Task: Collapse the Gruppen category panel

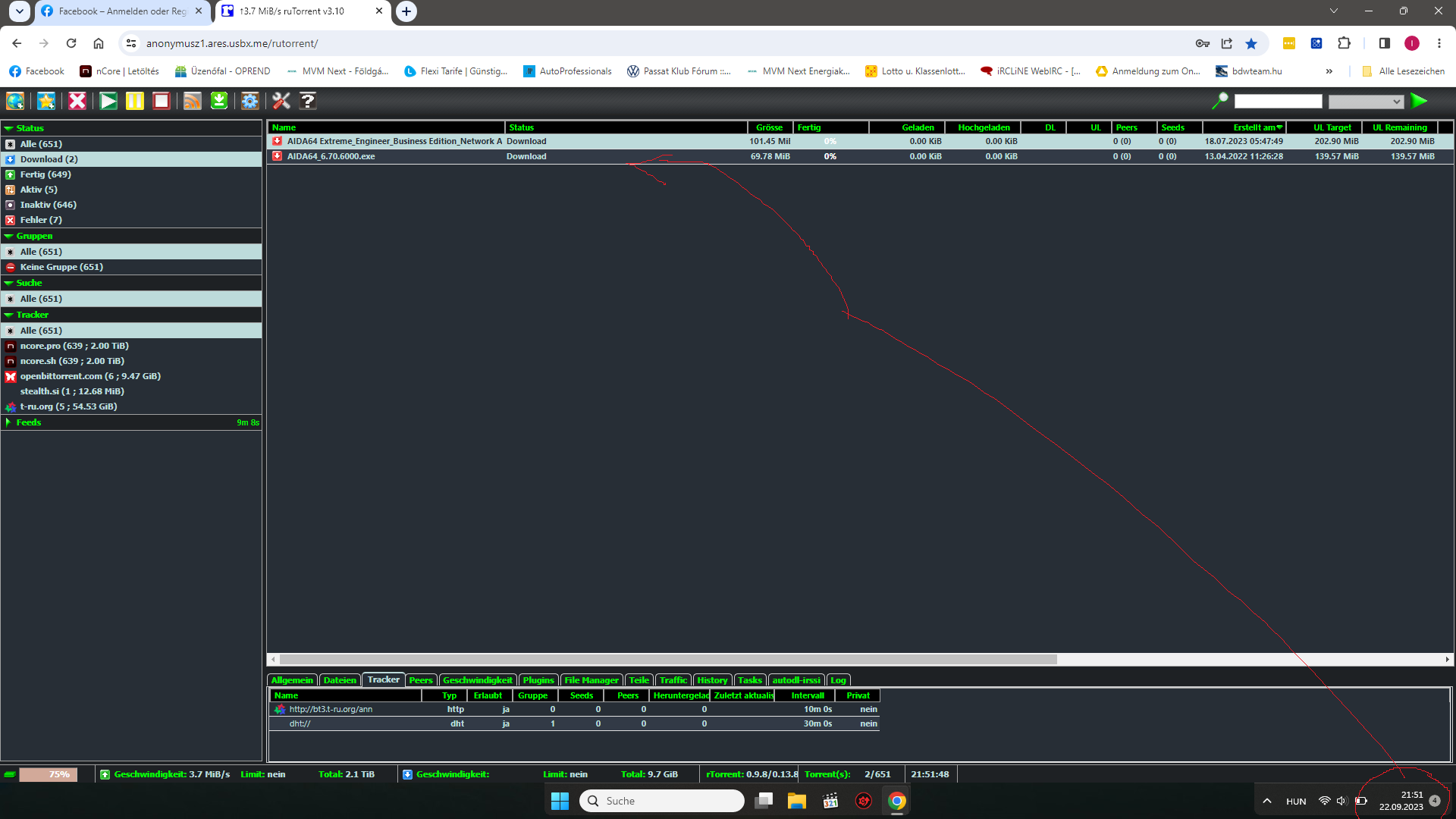Action: [x=131, y=236]
